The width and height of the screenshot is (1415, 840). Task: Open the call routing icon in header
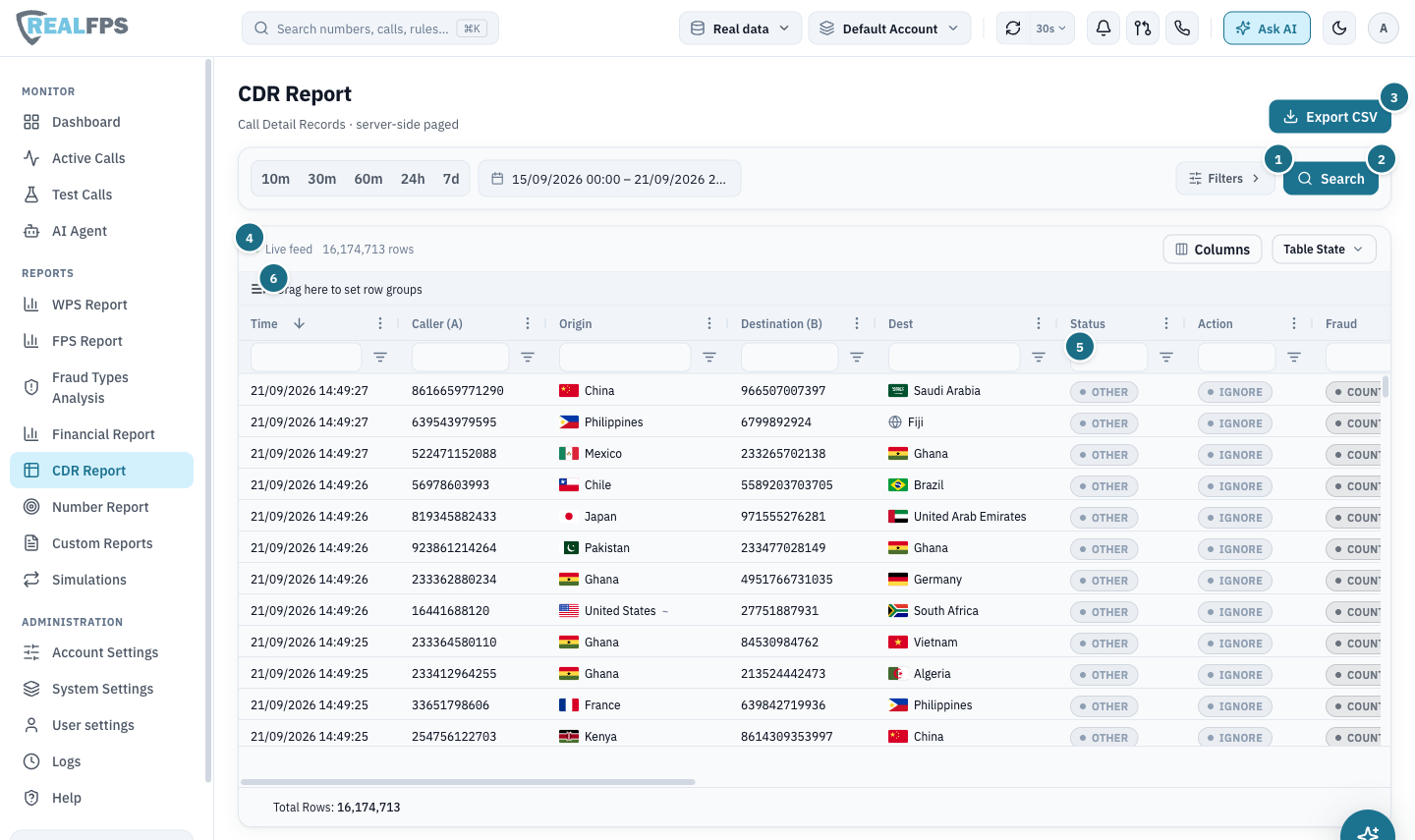(1143, 28)
